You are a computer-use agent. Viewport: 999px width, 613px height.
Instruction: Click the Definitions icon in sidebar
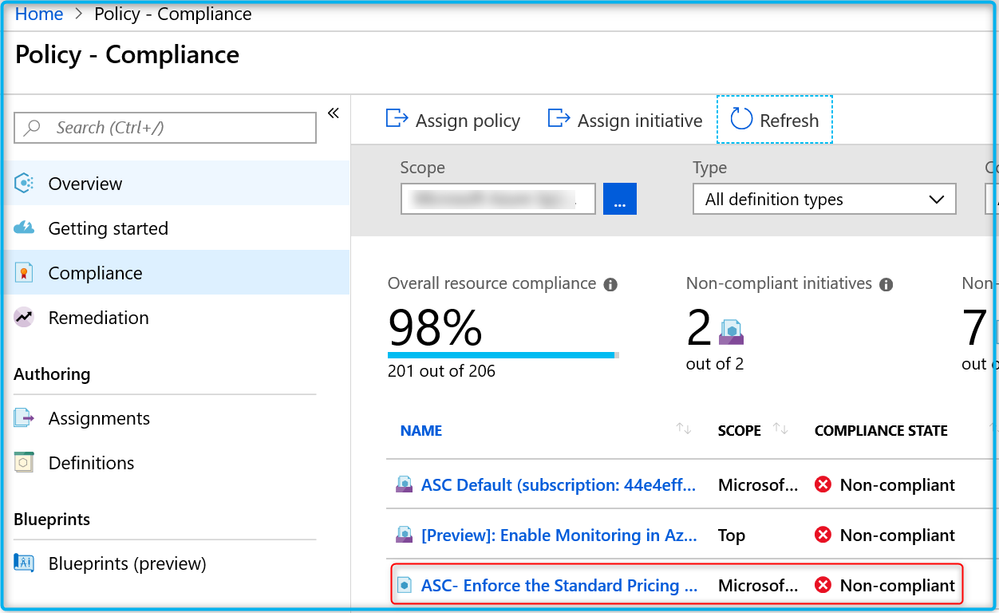point(24,463)
